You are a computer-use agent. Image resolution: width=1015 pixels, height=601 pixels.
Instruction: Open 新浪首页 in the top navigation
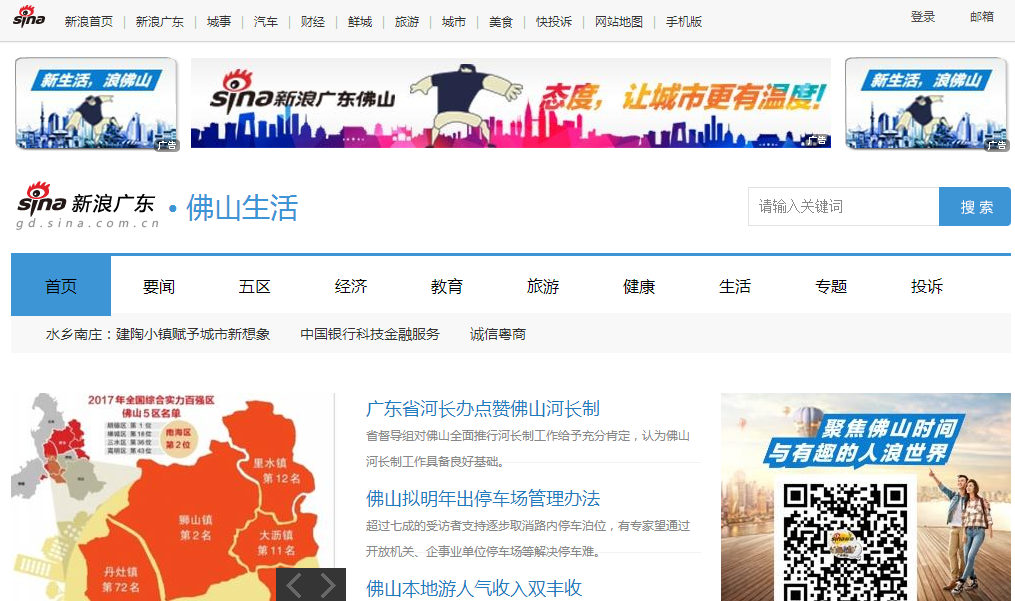click(x=89, y=22)
